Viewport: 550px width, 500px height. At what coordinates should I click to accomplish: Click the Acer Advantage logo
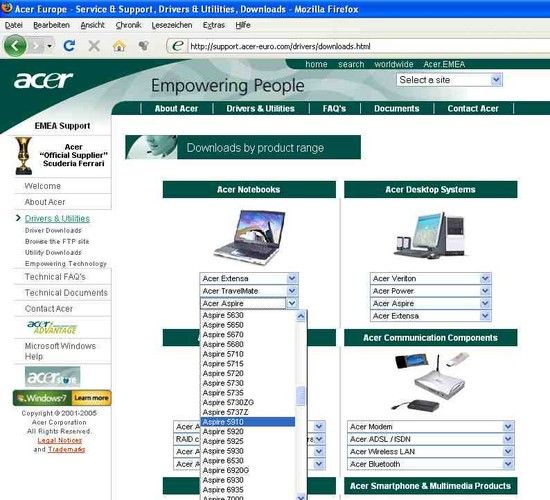point(52,327)
